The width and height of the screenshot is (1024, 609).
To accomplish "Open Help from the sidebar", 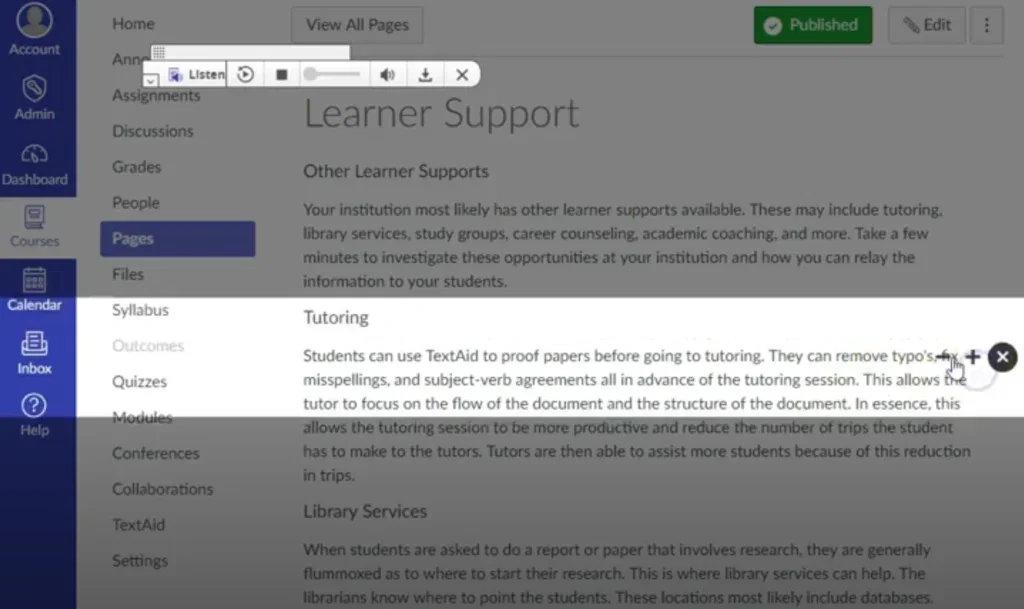I will (x=35, y=416).
